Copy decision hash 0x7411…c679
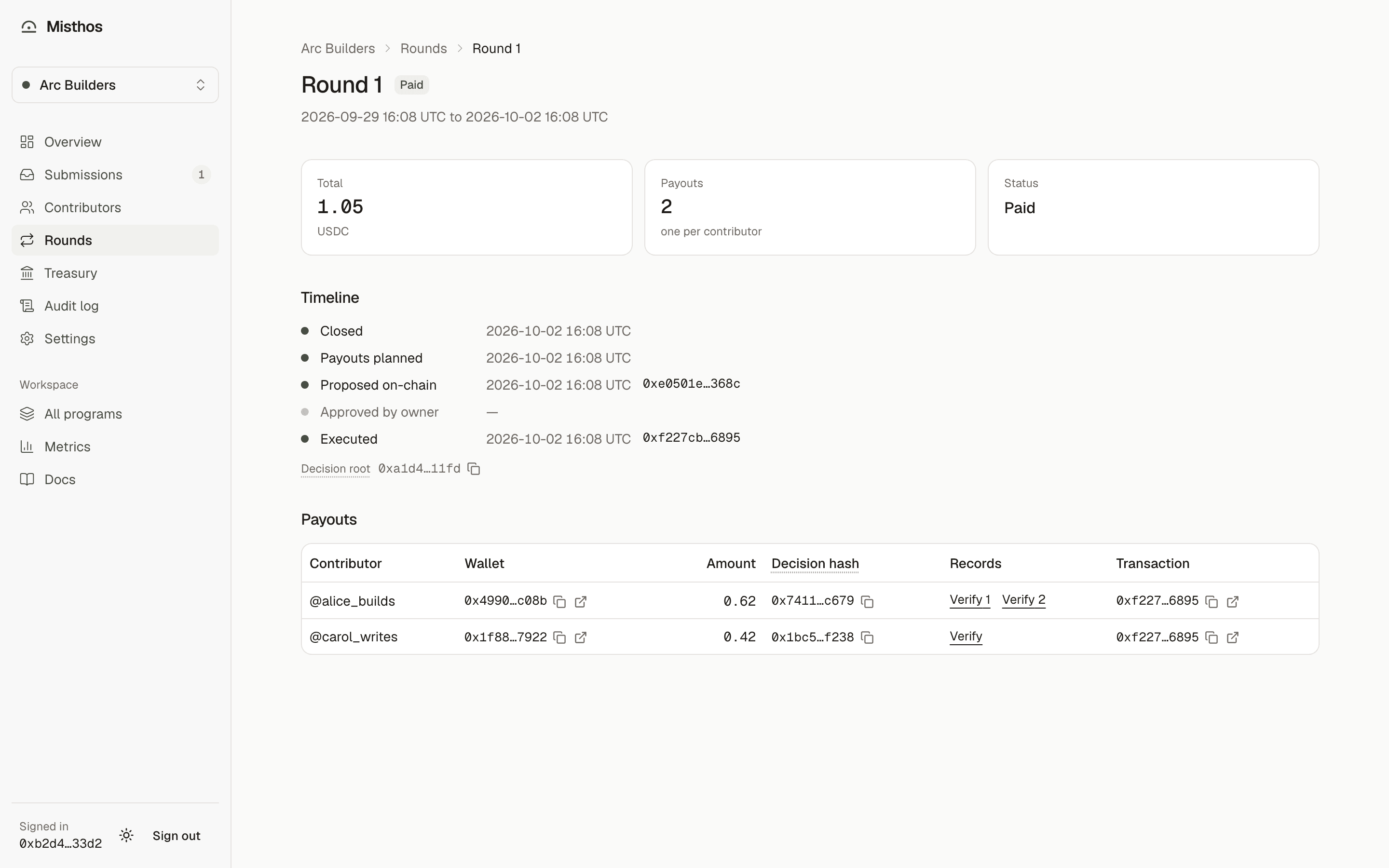Screen dimensions: 1389x868 click(x=867, y=602)
